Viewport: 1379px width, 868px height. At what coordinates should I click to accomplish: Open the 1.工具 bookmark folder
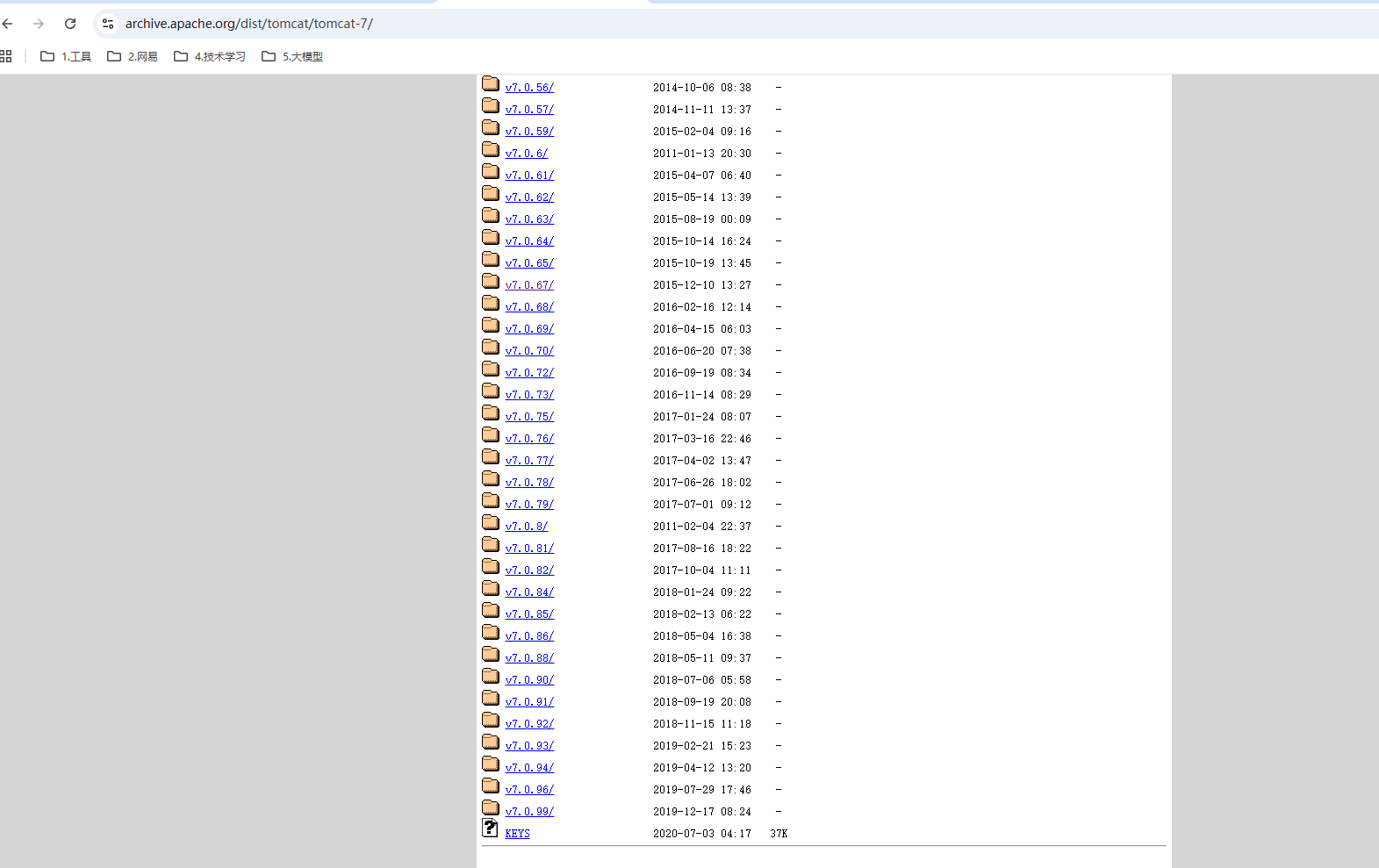coord(66,56)
